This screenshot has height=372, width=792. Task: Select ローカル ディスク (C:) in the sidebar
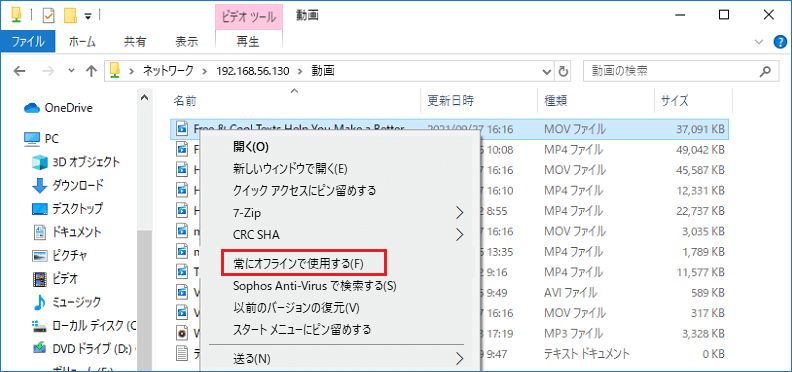pyautogui.click(x=84, y=325)
